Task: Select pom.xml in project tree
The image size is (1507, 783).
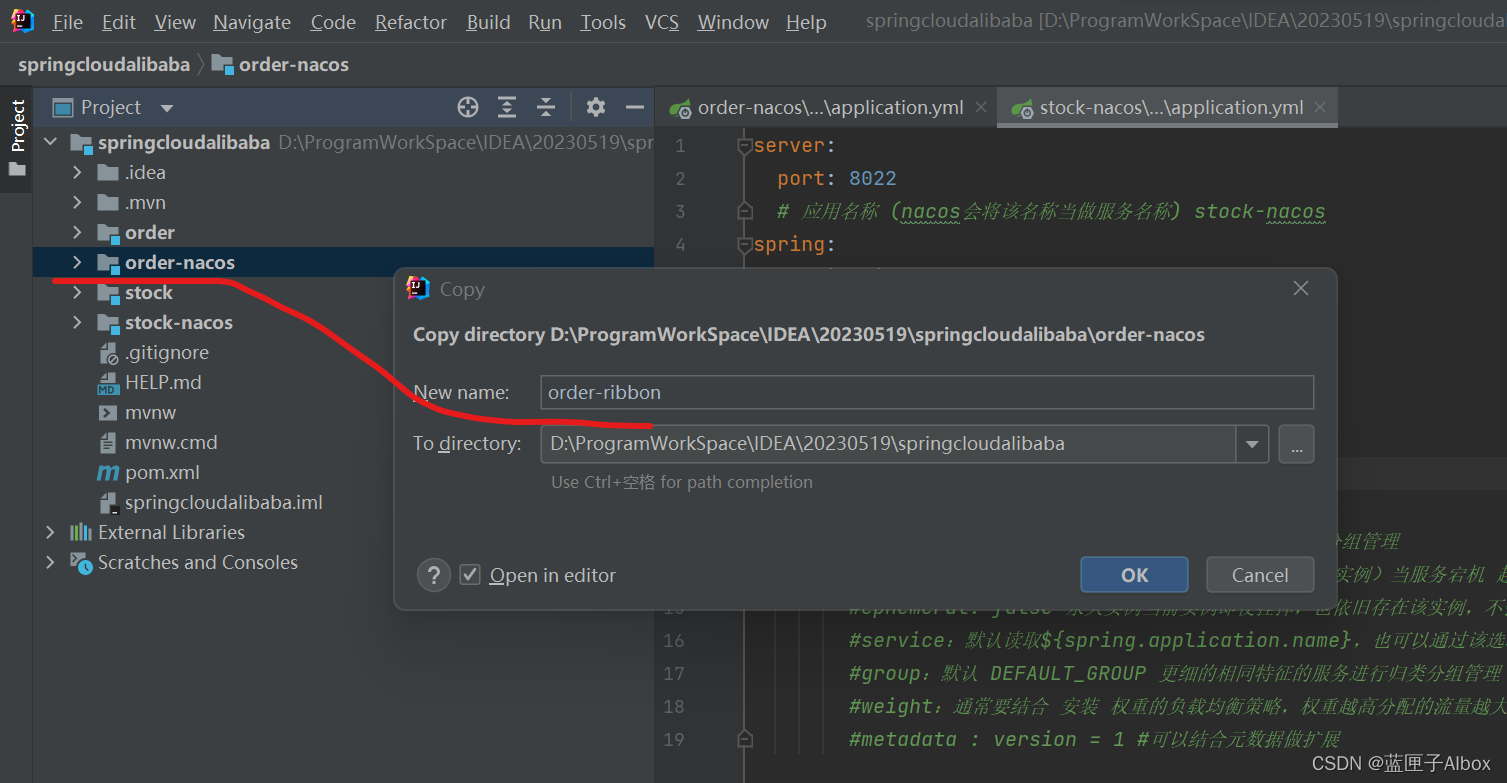Action: [162, 472]
